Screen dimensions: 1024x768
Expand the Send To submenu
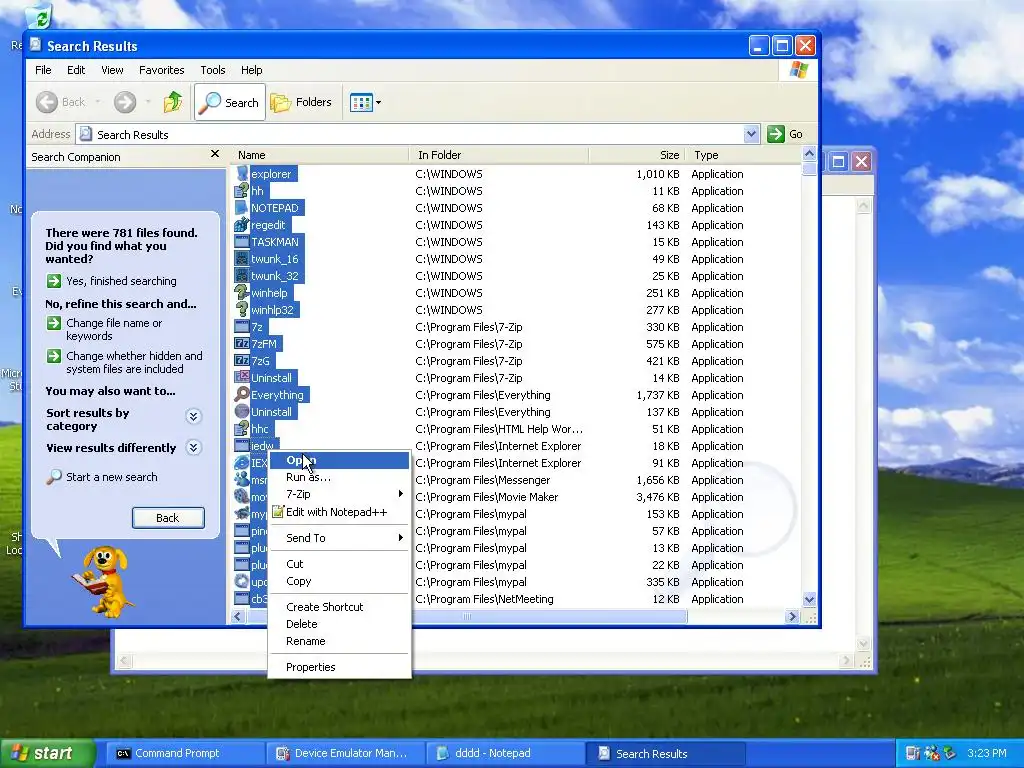coord(339,537)
